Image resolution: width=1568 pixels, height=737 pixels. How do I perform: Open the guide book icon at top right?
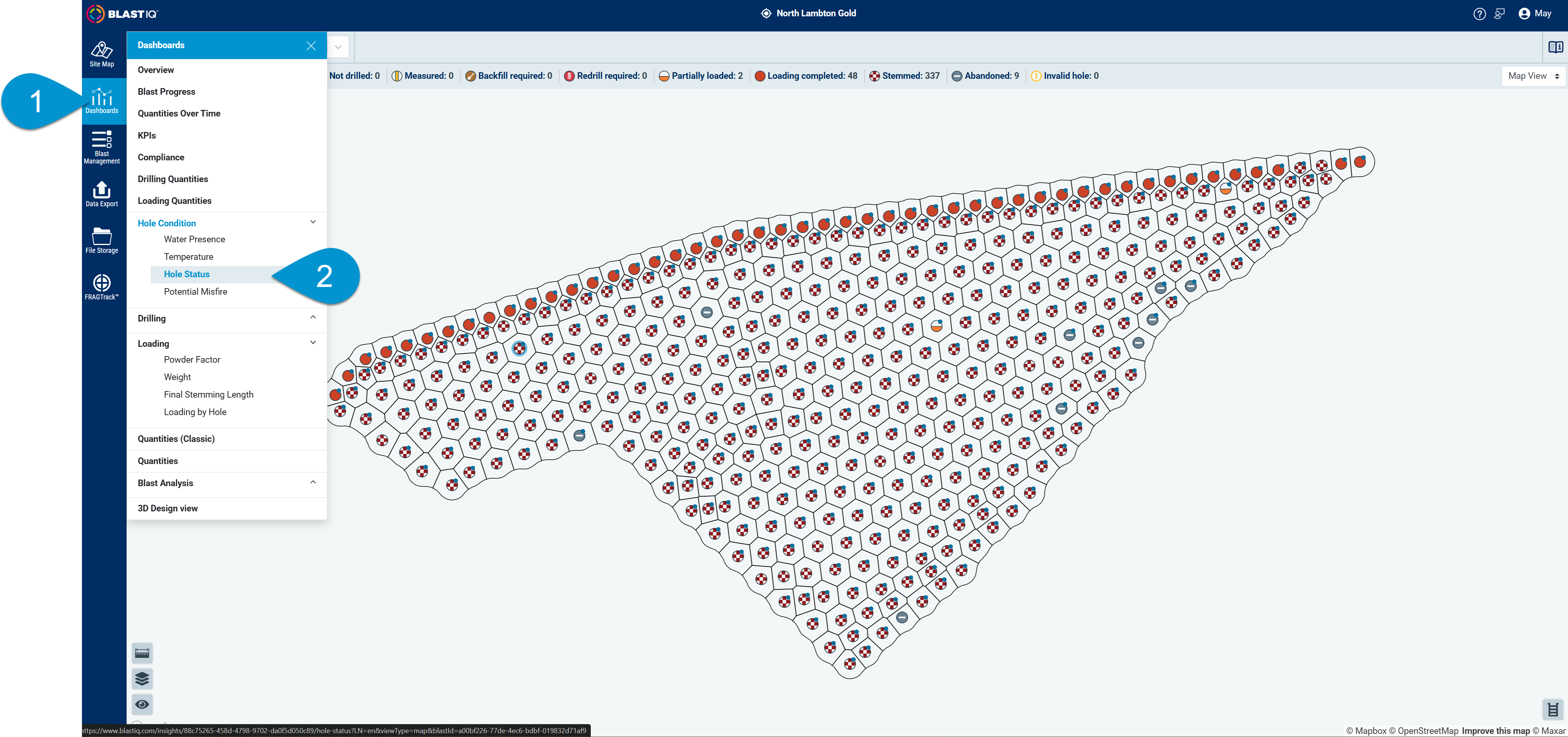[1555, 47]
